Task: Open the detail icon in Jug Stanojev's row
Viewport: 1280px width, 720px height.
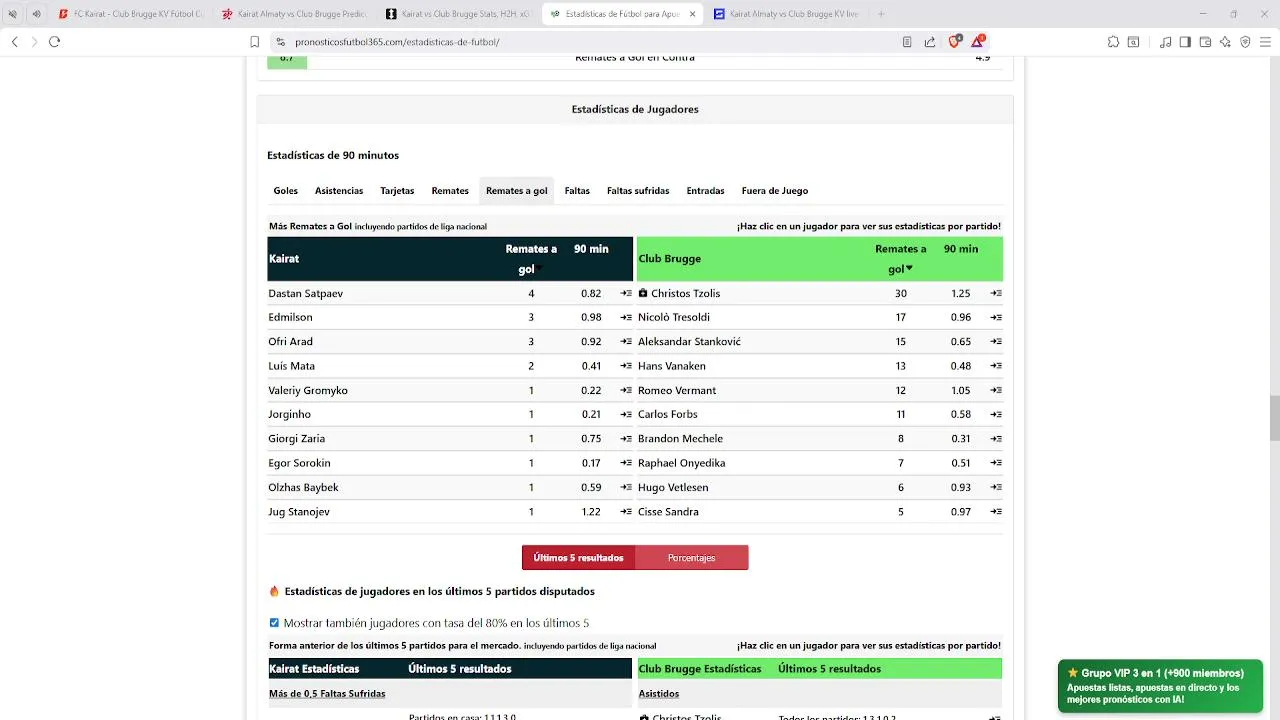Action: click(x=626, y=512)
